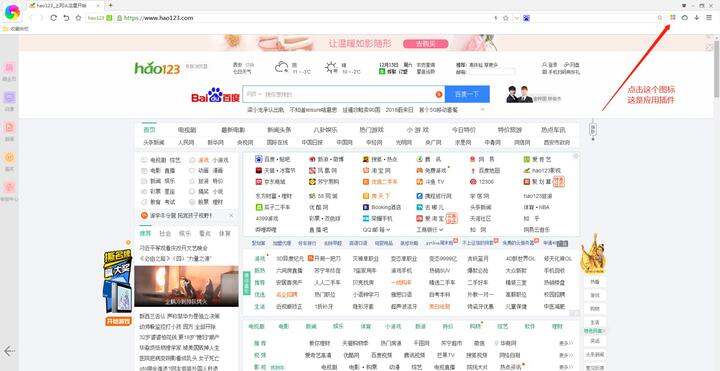The width and height of the screenshot is (720, 371).
Task: Select the 新闻头条 navigation tab
Action: click(279, 130)
